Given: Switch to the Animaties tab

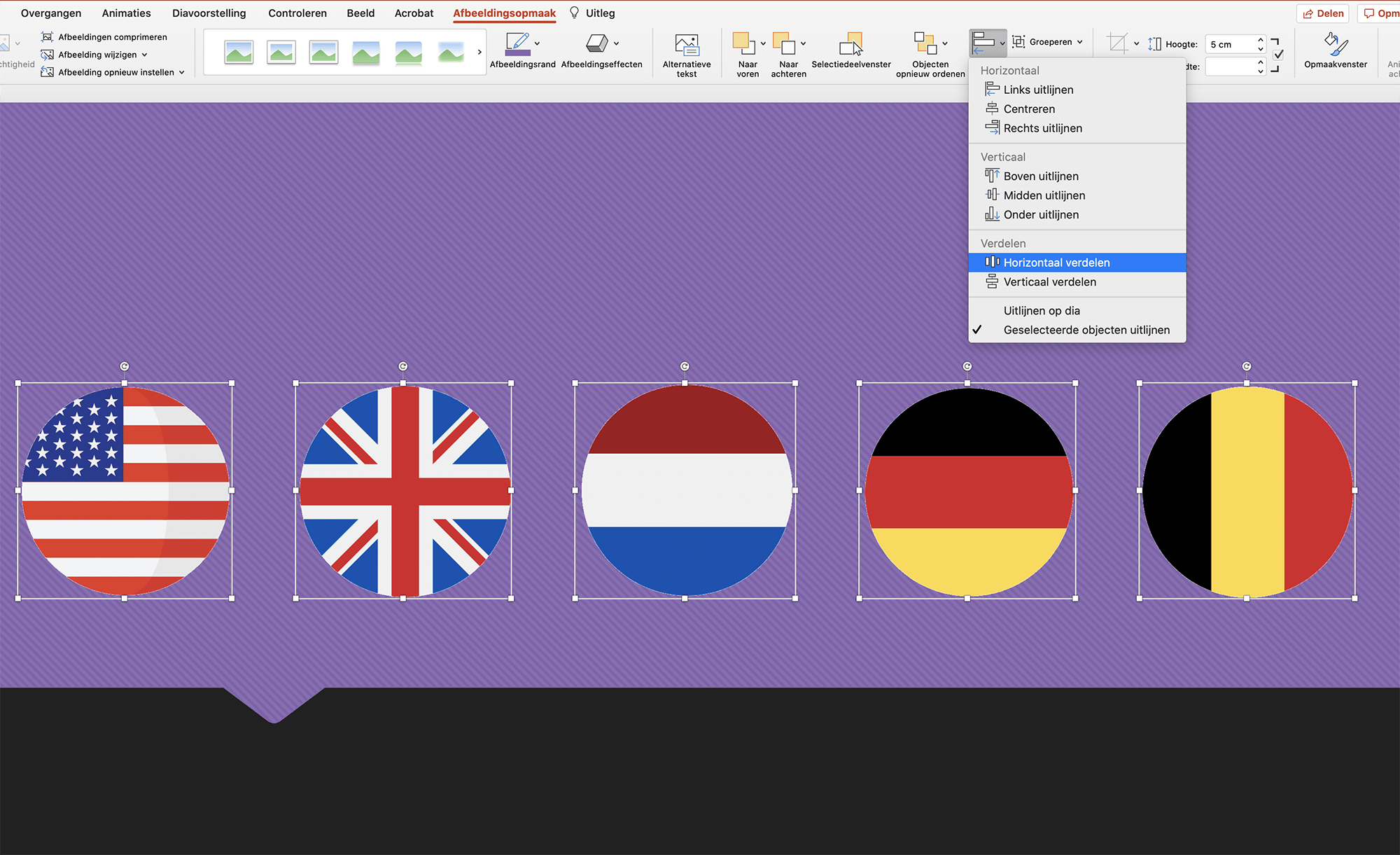Looking at the screenshot, I should 126,13.
